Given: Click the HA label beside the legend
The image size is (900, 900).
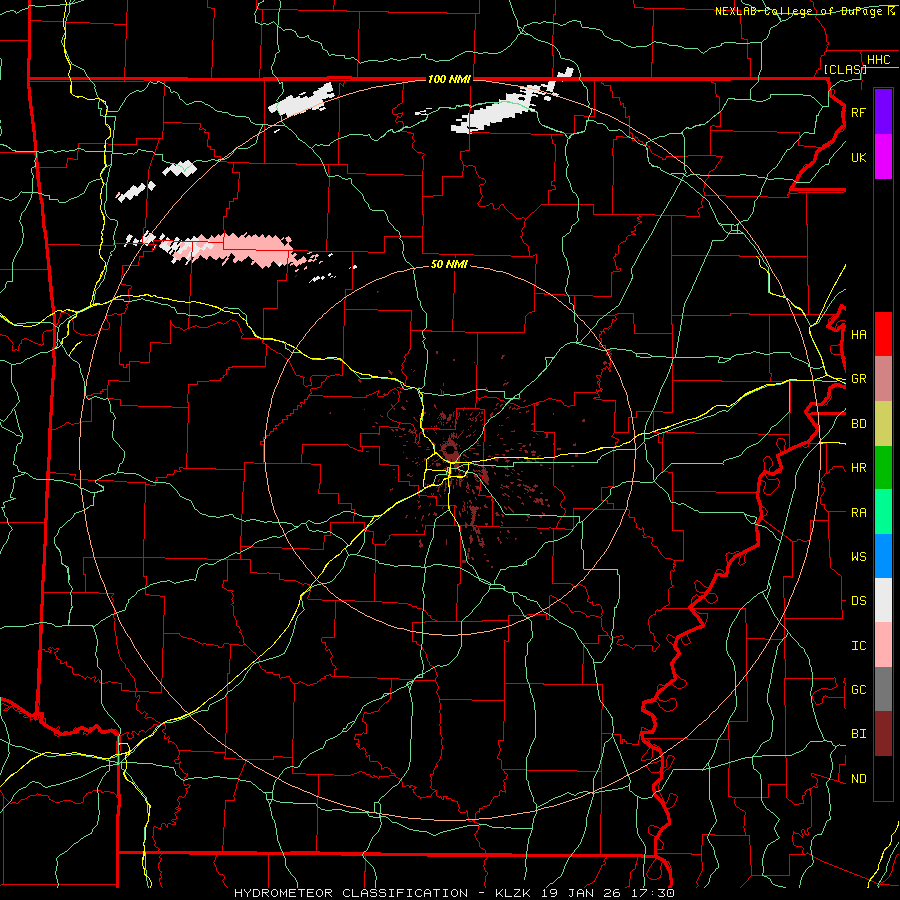Looking at the screenshot, I should [x=858, y=335].
